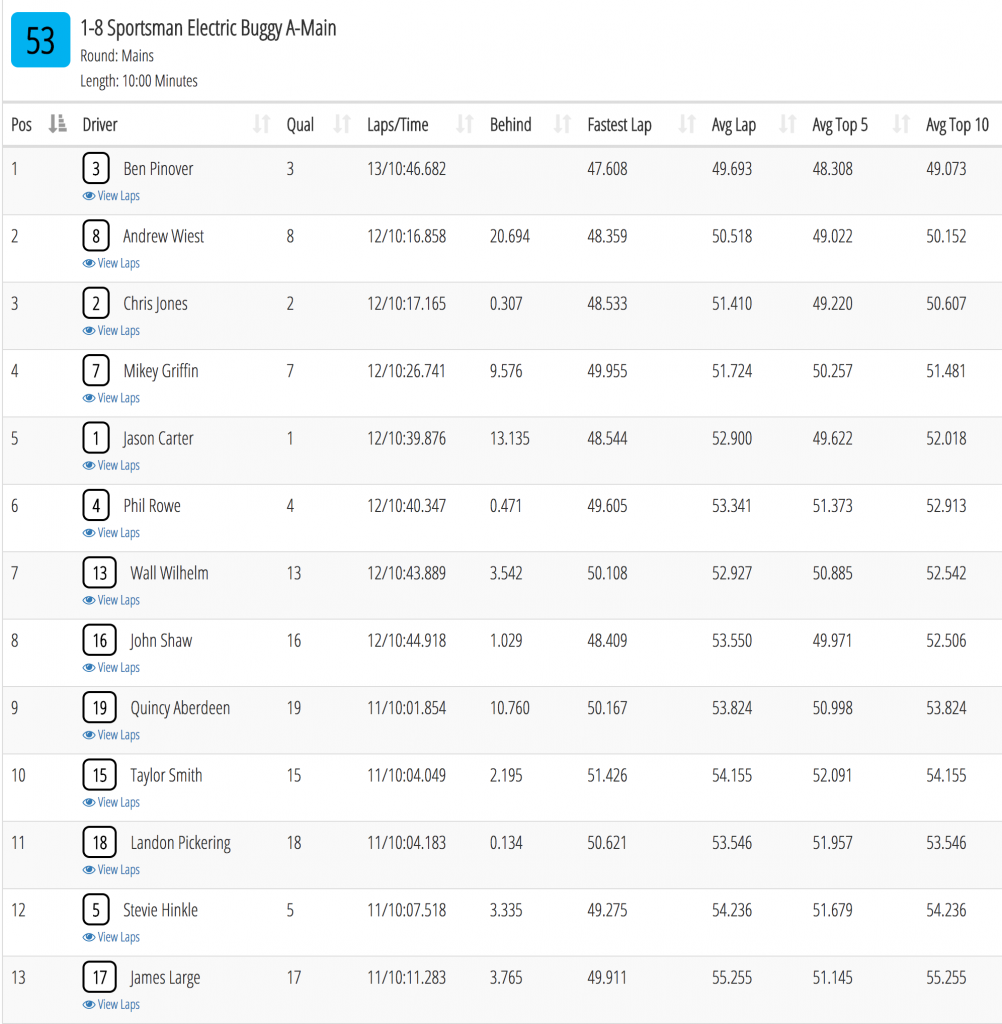Select driver name Quincy Aberdeen
This screenshot has height=1024, width=1002.
click(180, 708)
